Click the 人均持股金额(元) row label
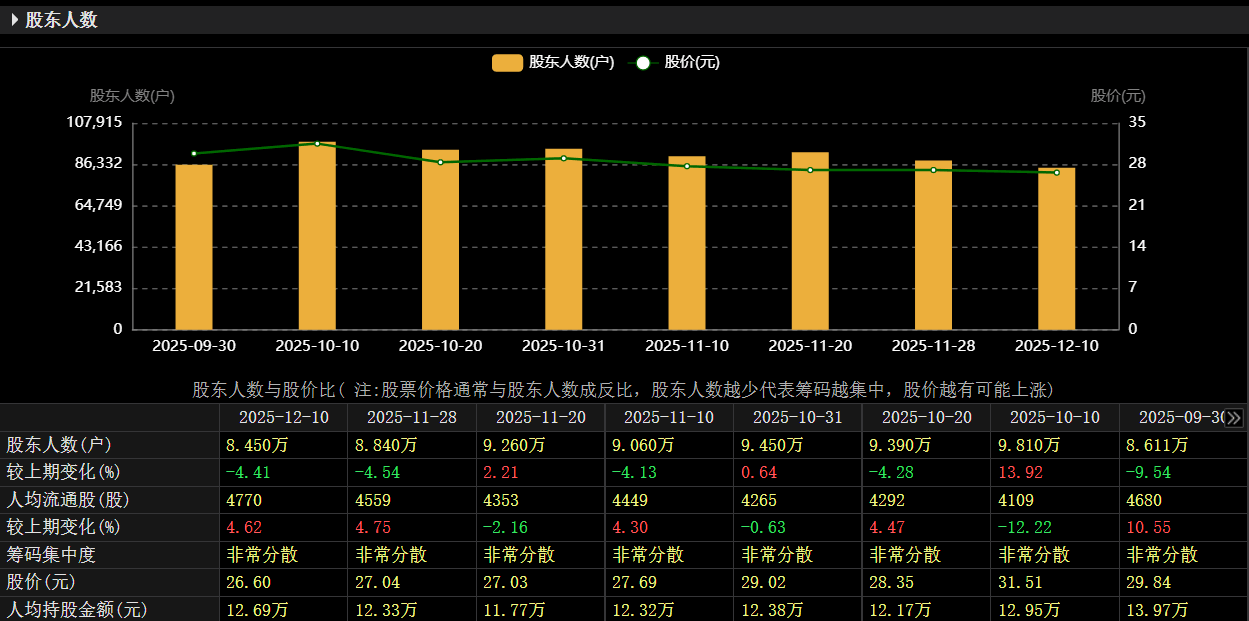Image resolution: width=1249 pixels, height=621 pixels. tap(76, 609)
